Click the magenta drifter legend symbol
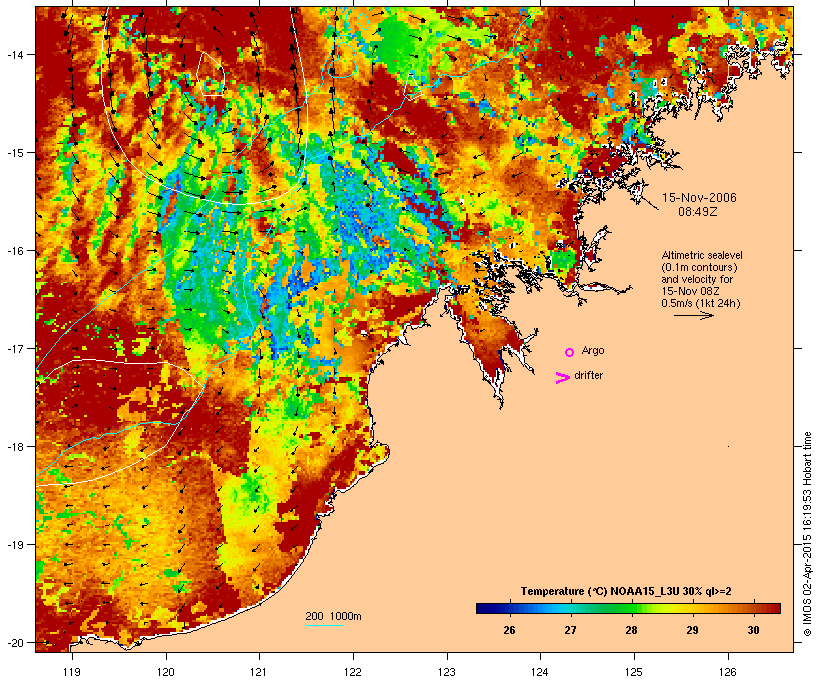The width and height of the screenshot is (820, 680). (x=562, y=378)
